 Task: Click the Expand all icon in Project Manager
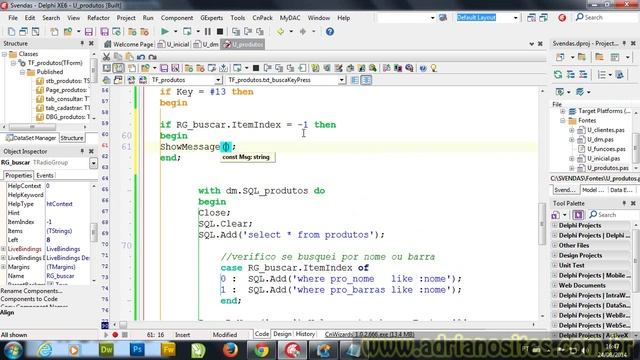pyautogui.click(x=571, y=74)
